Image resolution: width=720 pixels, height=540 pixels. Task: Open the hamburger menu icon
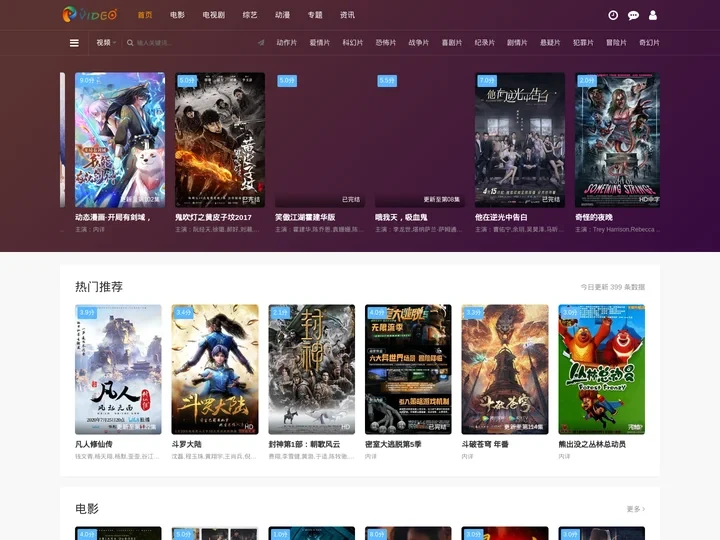[x=74, y=43]
